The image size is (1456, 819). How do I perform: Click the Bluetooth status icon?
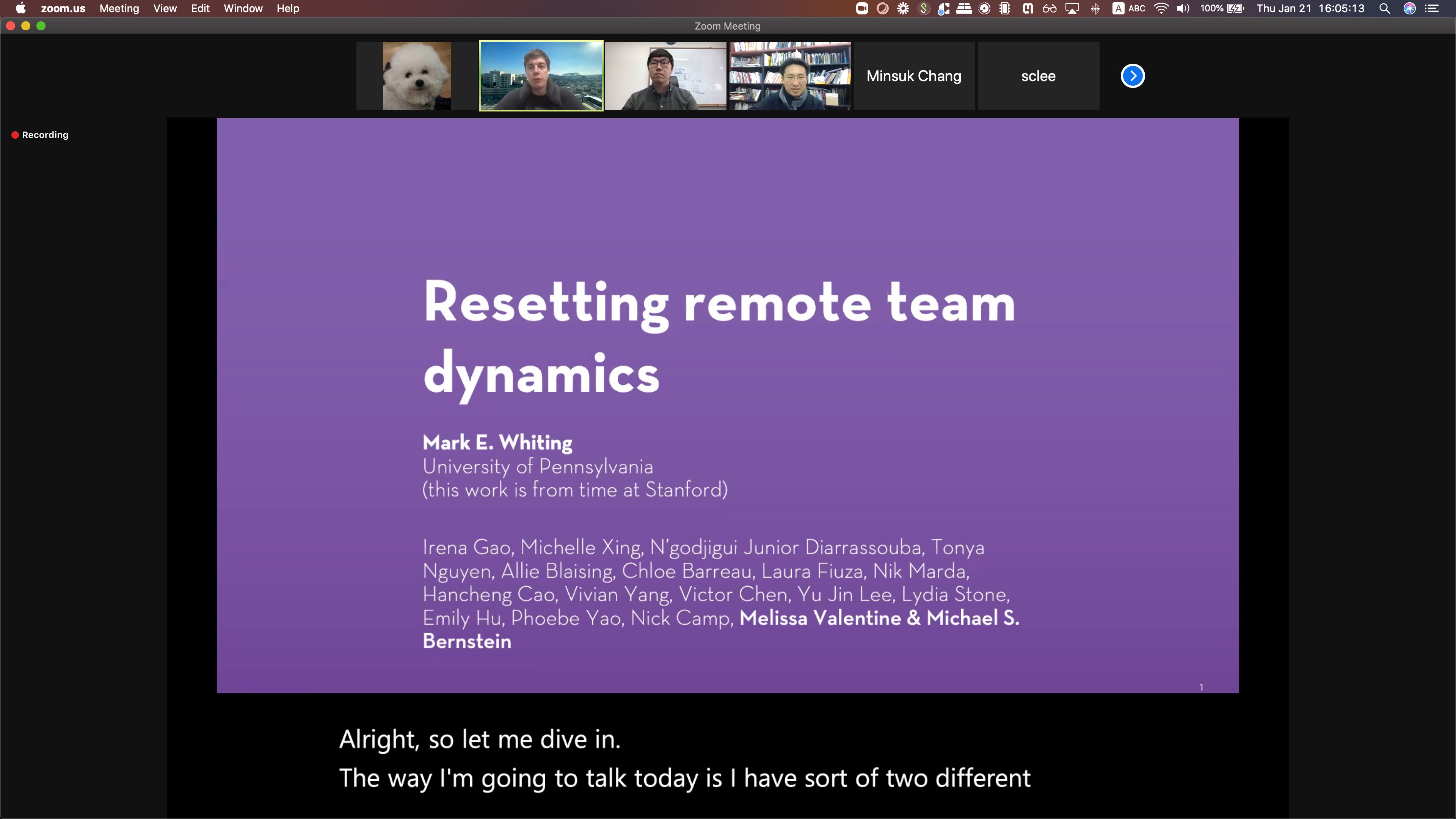coord(1095,8)
